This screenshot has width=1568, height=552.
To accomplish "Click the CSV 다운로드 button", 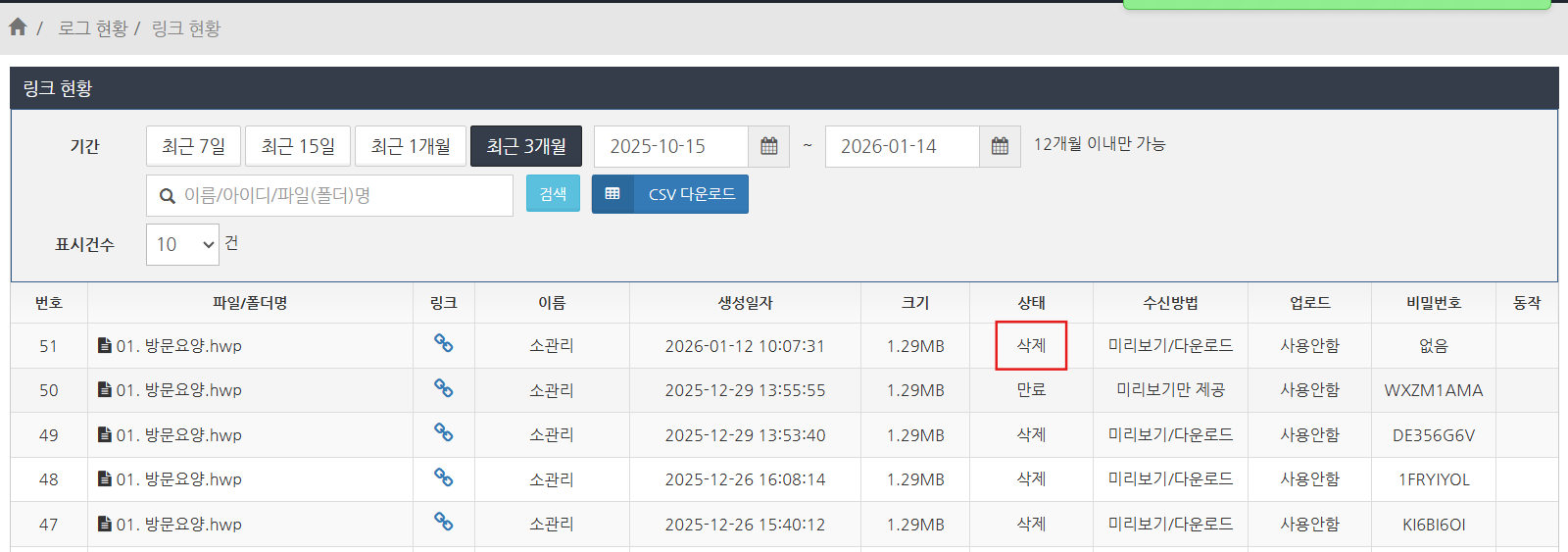I will tap(670, 194).
